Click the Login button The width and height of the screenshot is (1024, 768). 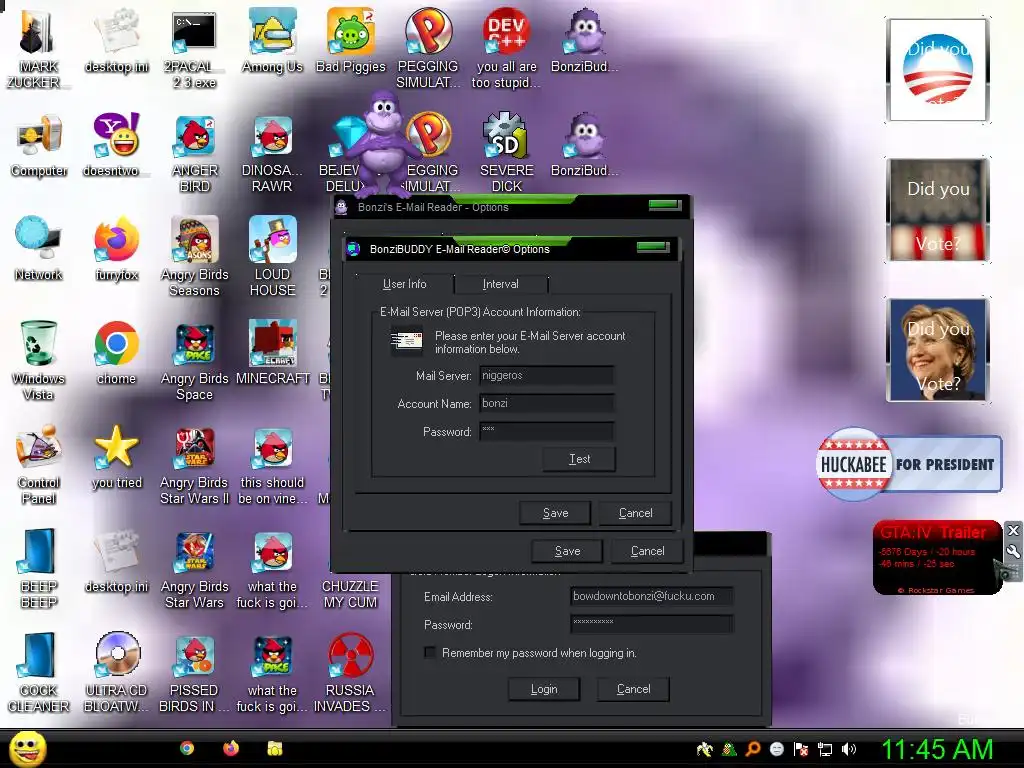coord(544,689)
